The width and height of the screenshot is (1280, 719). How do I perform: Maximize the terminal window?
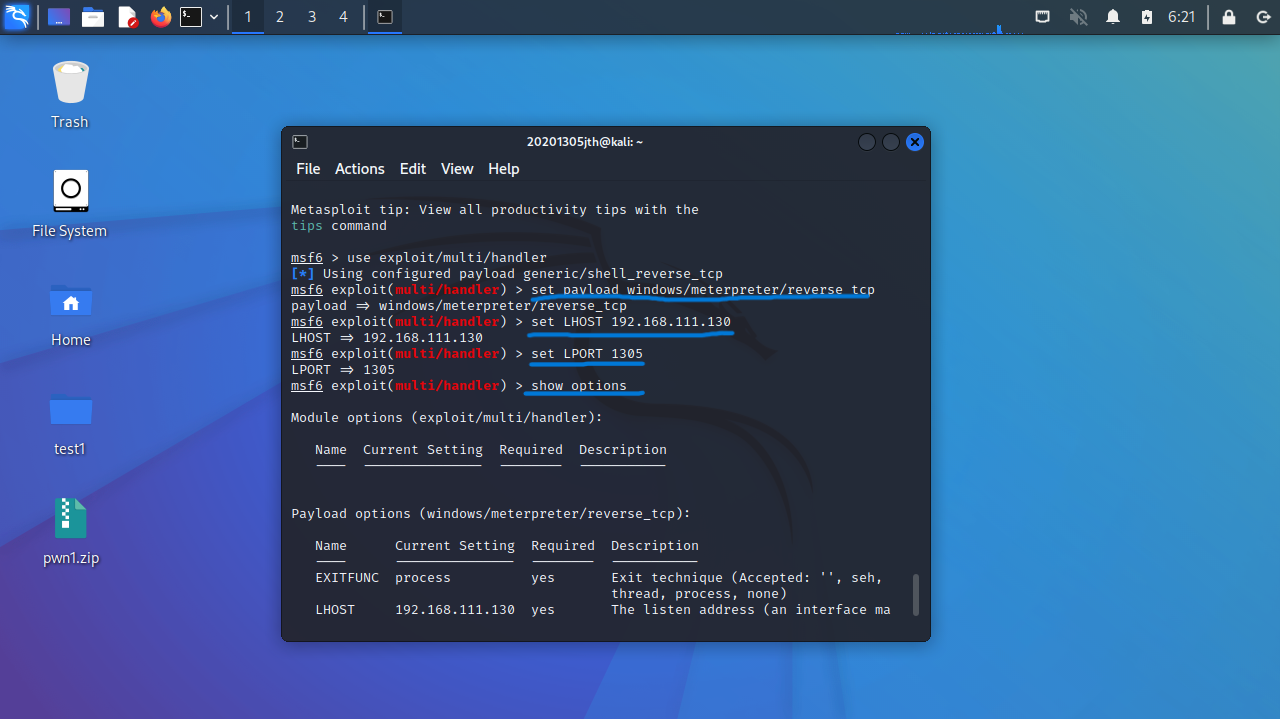pyautogui.click(x=891, y=142)
